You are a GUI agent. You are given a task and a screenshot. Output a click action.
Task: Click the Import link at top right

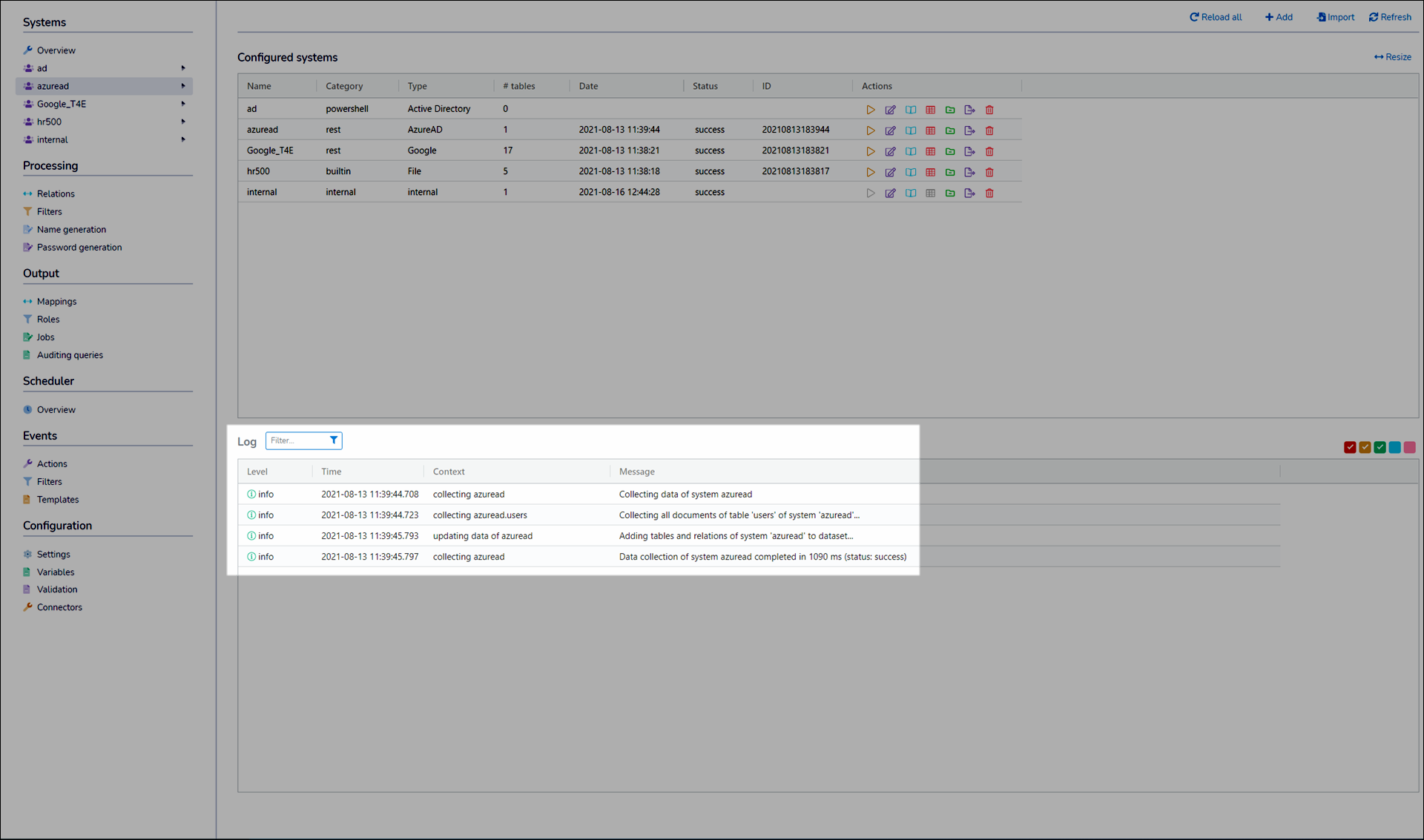tap(1336, 17)
